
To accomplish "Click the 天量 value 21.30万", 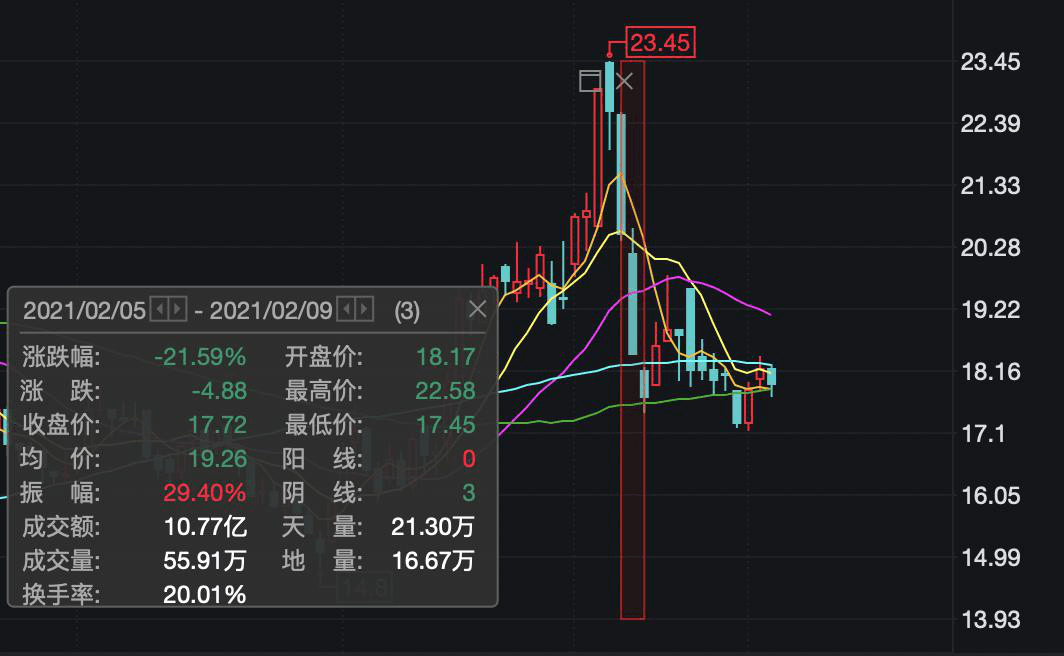I will pyautogui.click(x=433, y=526).
